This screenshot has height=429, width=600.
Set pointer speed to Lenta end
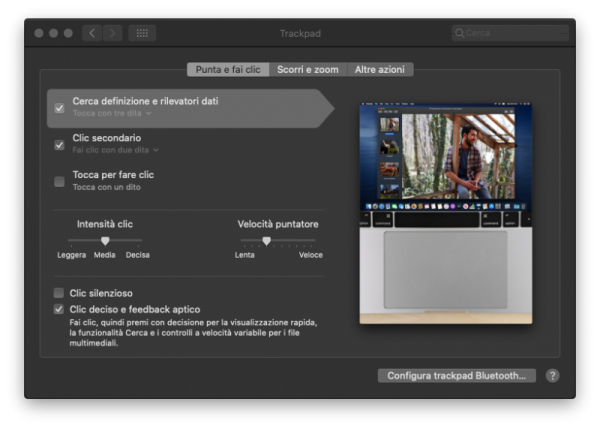pos(245,255)
